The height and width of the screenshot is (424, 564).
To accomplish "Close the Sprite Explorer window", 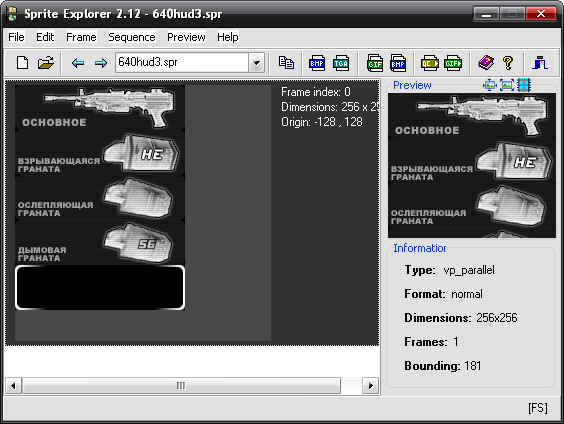I will pyautogui.click(x=541, y=14).
